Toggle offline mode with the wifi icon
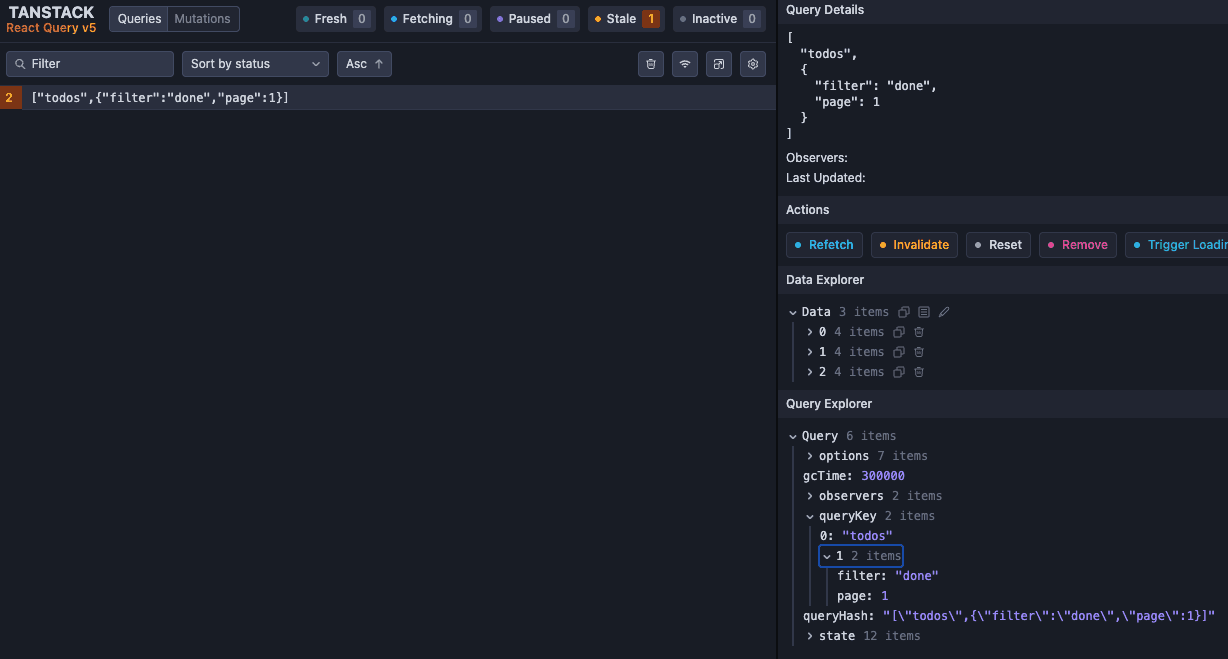The image size is (1228, 659). coord(685,64)
